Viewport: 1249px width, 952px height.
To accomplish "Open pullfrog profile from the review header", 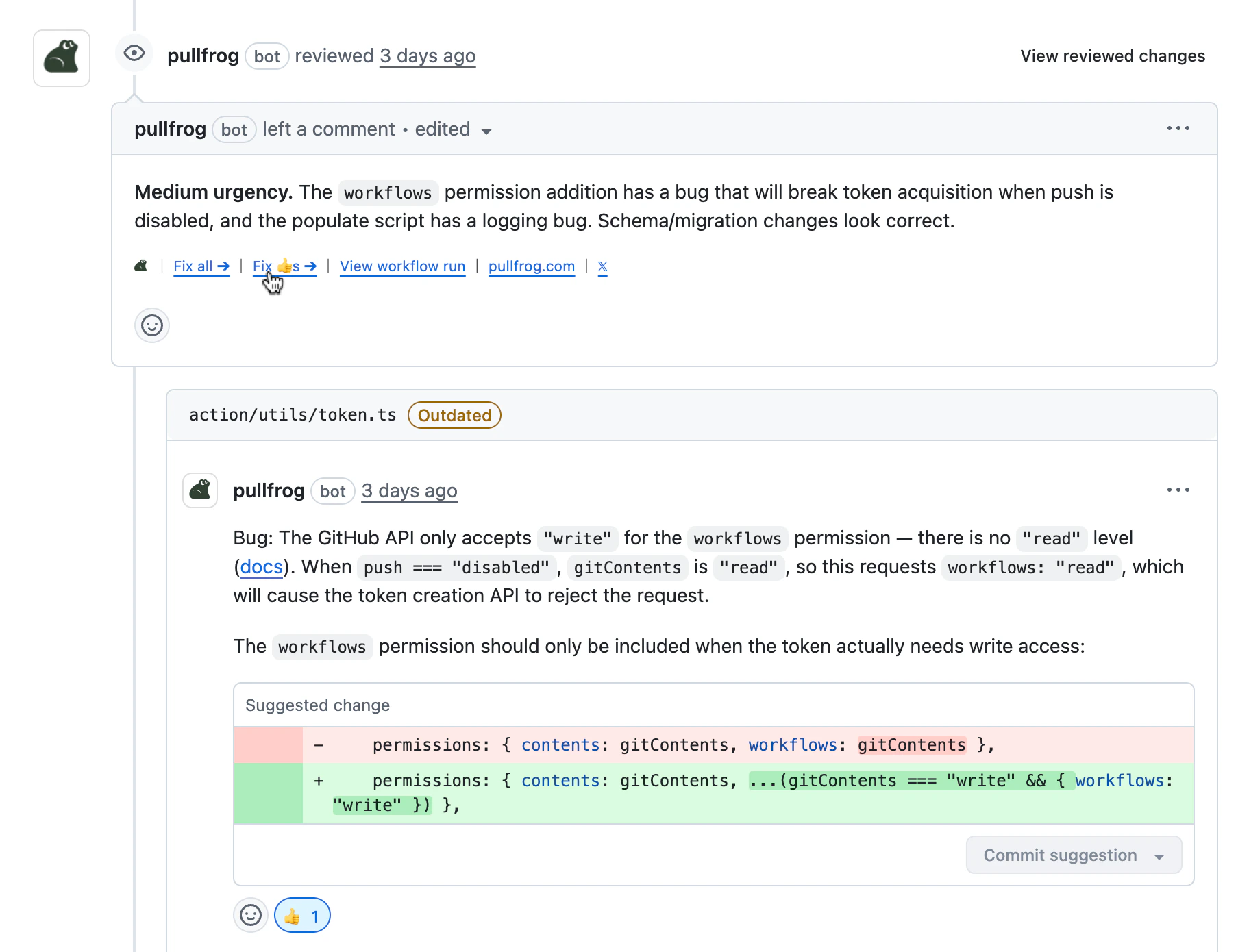I will pos(203,55).
